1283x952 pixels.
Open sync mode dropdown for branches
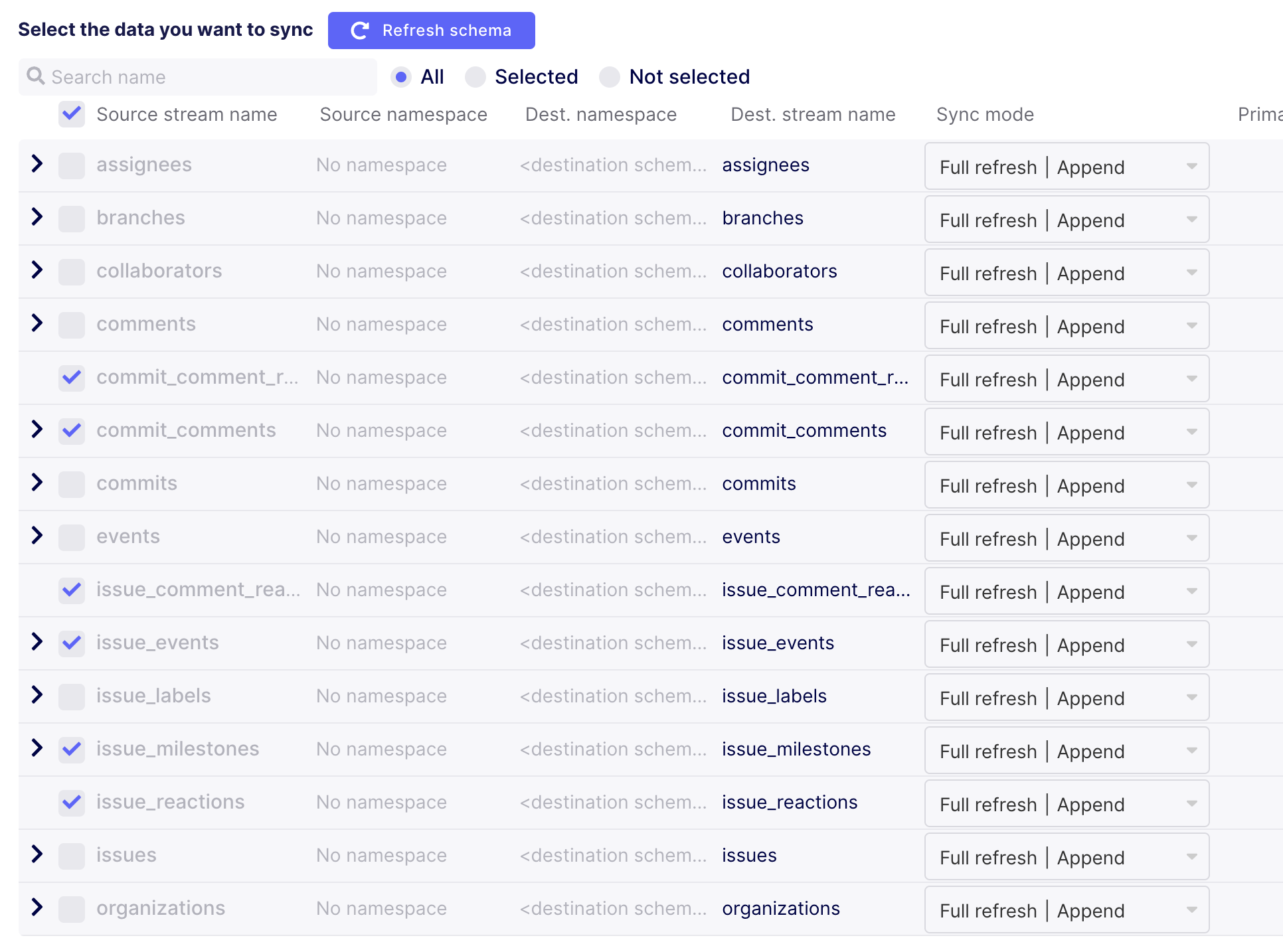pos(1191,219)
